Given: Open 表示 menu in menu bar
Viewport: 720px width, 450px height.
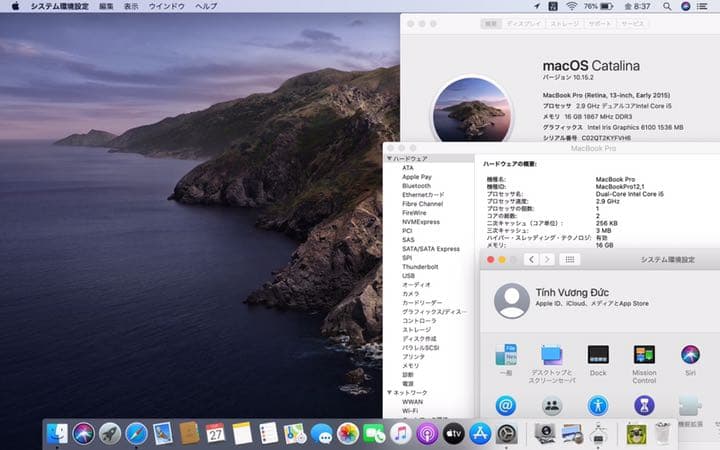Looking at the screenshot, I should pyautogui.click(x=131, y=6).
